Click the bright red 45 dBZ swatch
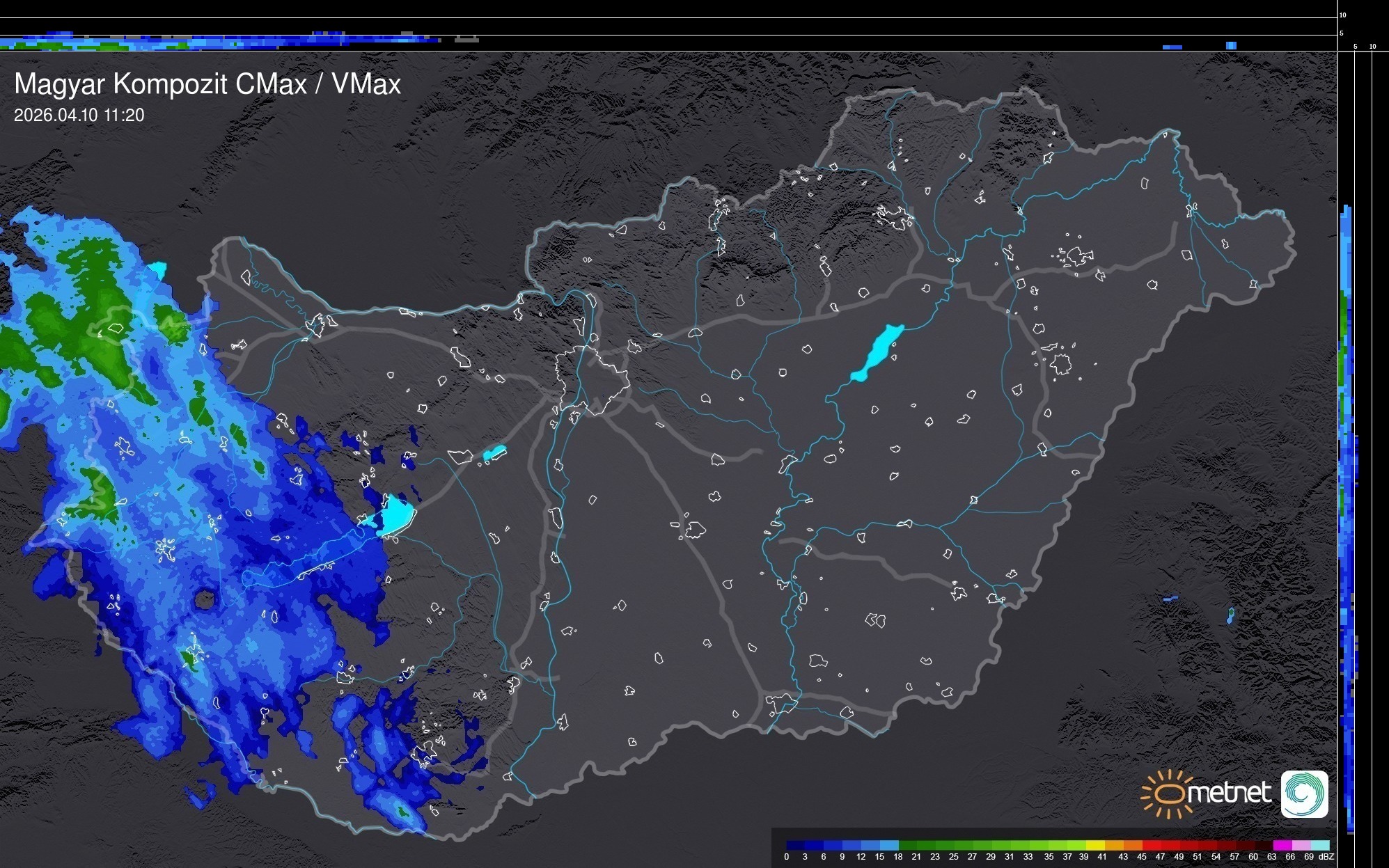The width and height of the screenshot is (1389, 868). pyautogui.click(x=1151, y=846)
